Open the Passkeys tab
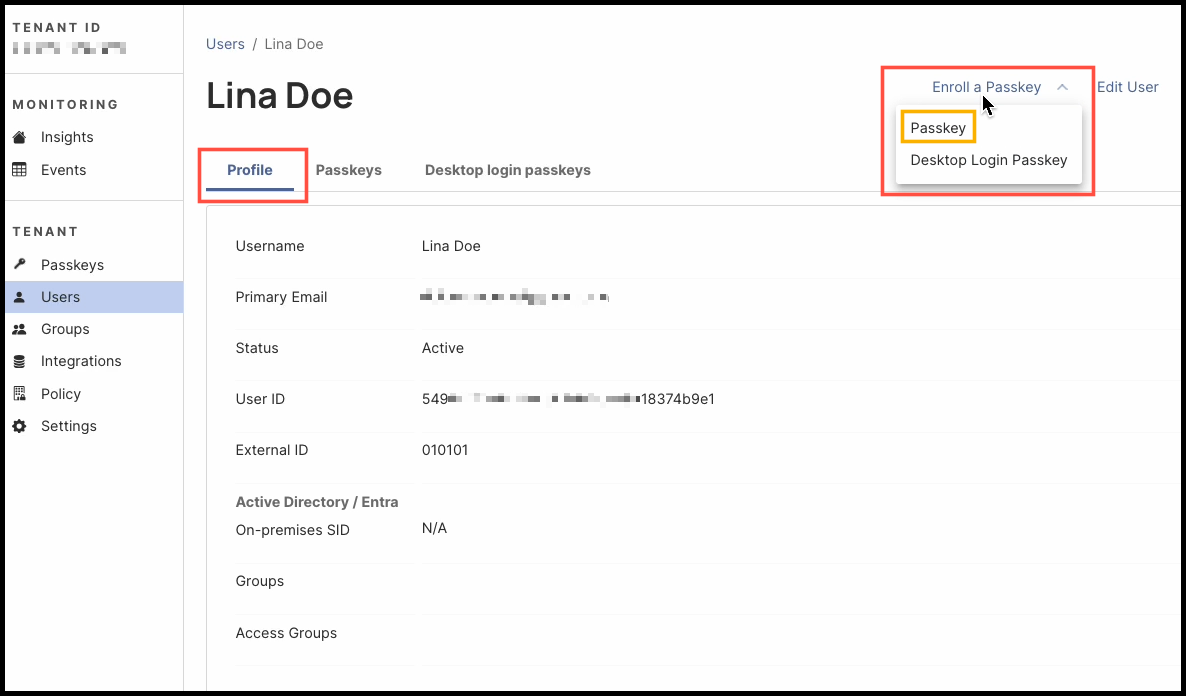1186x696 pixels. (x=349, y=170)
